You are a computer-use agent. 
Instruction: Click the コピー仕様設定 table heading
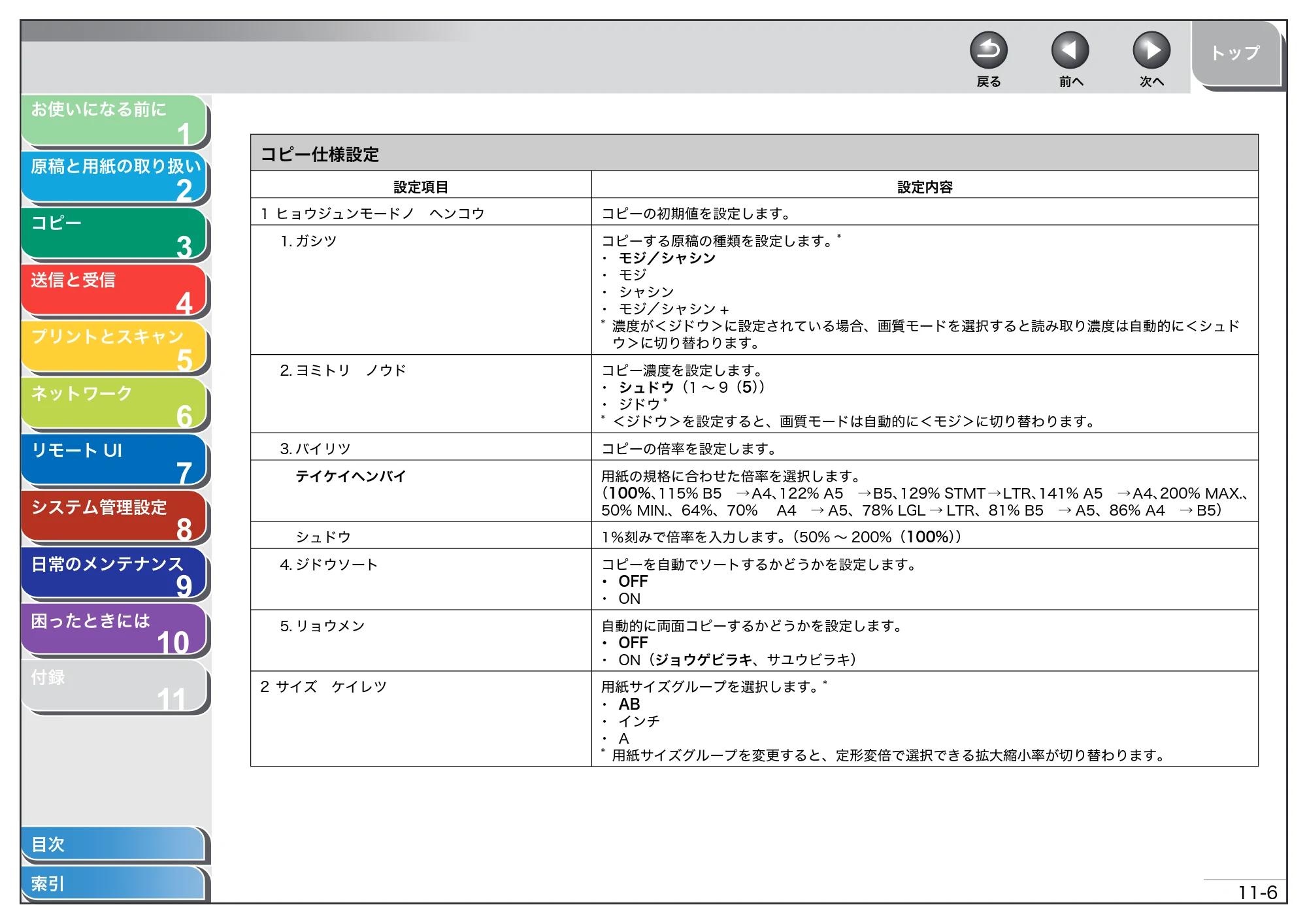tap(320, 154)
